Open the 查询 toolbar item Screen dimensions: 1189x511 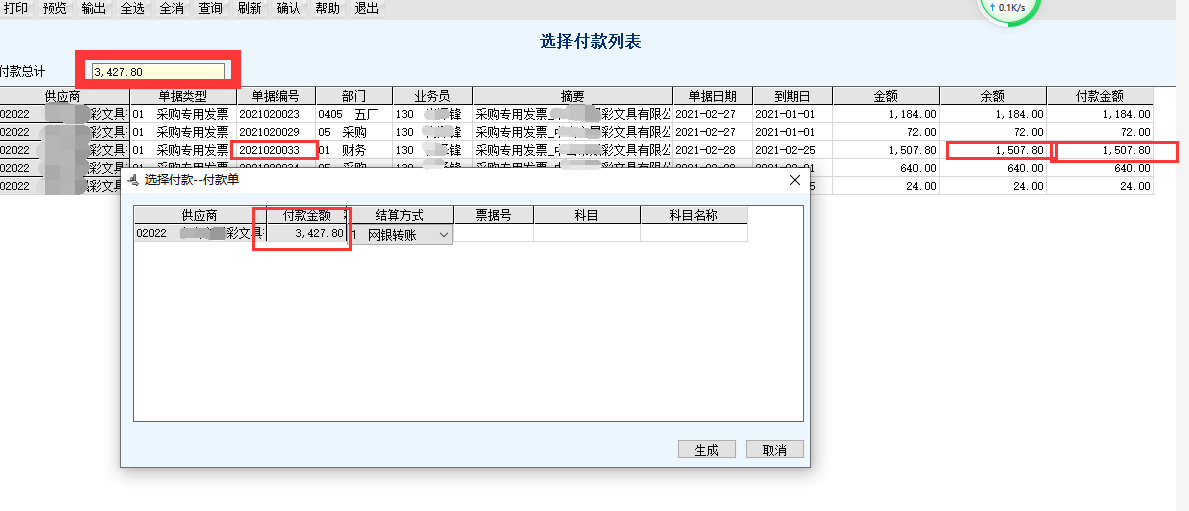(x=211, y=9)
